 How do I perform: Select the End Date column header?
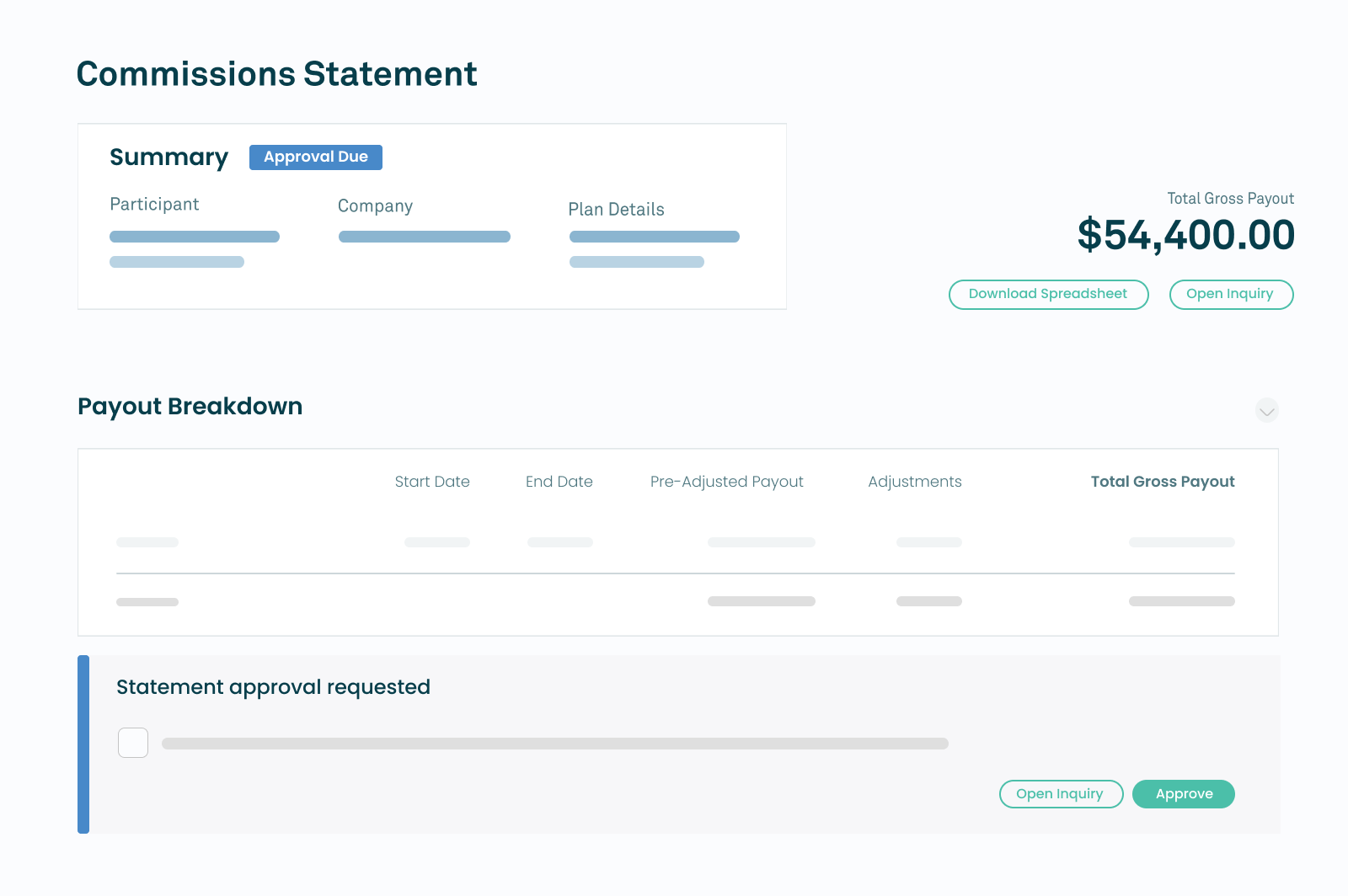[559, 482]
